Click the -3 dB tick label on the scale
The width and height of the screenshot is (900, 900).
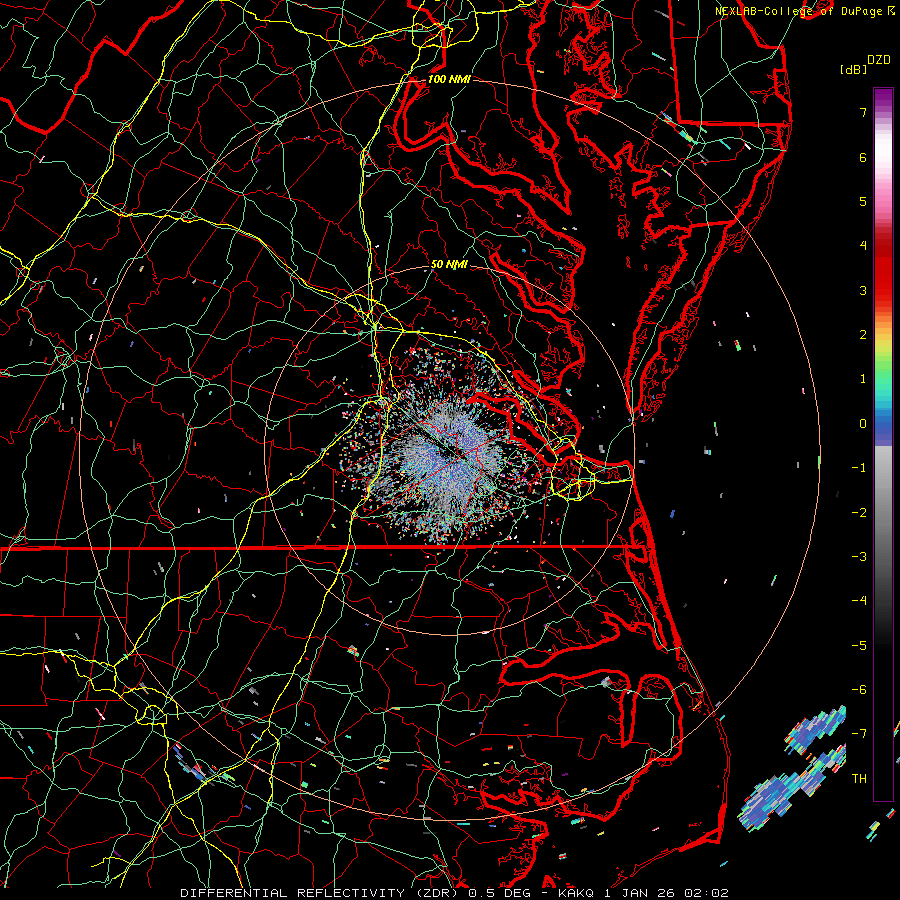click(859, 557)
